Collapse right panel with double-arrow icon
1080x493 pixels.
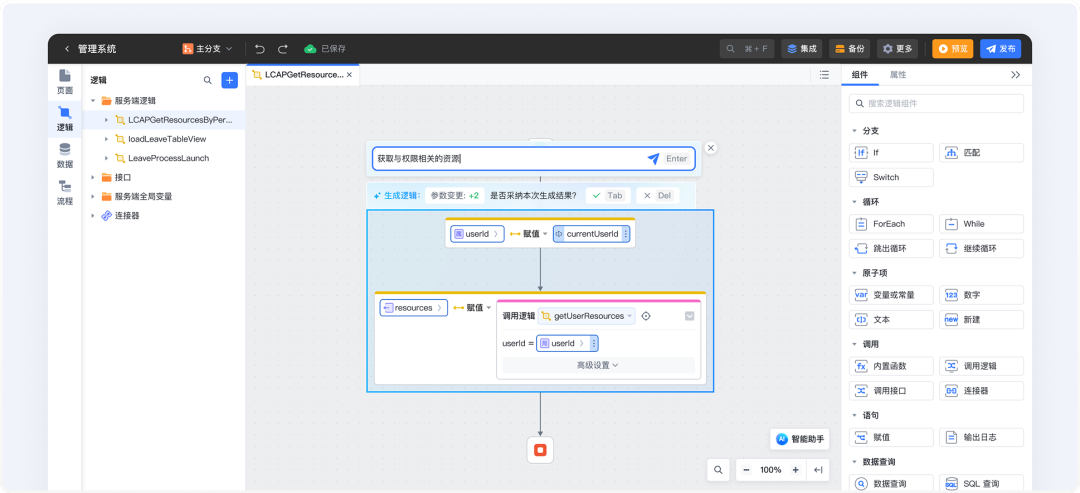pyautogui.click(x=1015, y=75)
